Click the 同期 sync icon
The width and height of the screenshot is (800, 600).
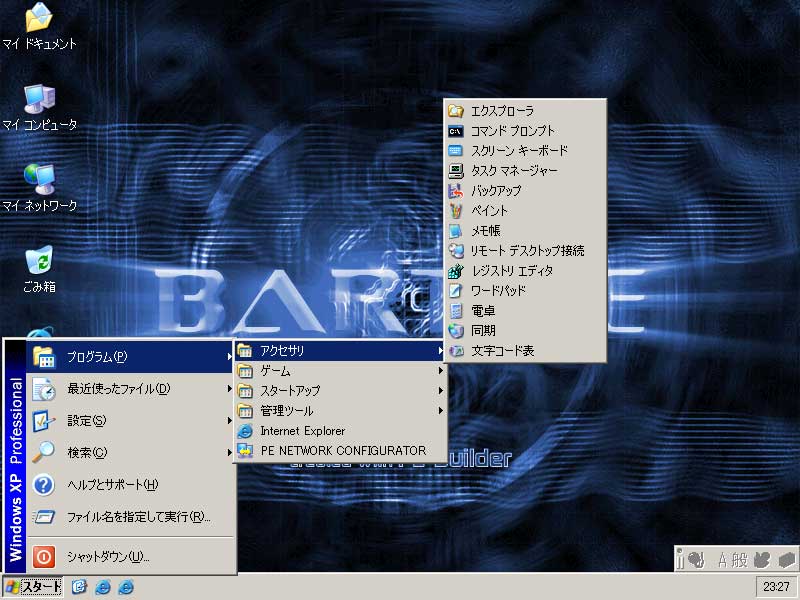click(456, 331)
